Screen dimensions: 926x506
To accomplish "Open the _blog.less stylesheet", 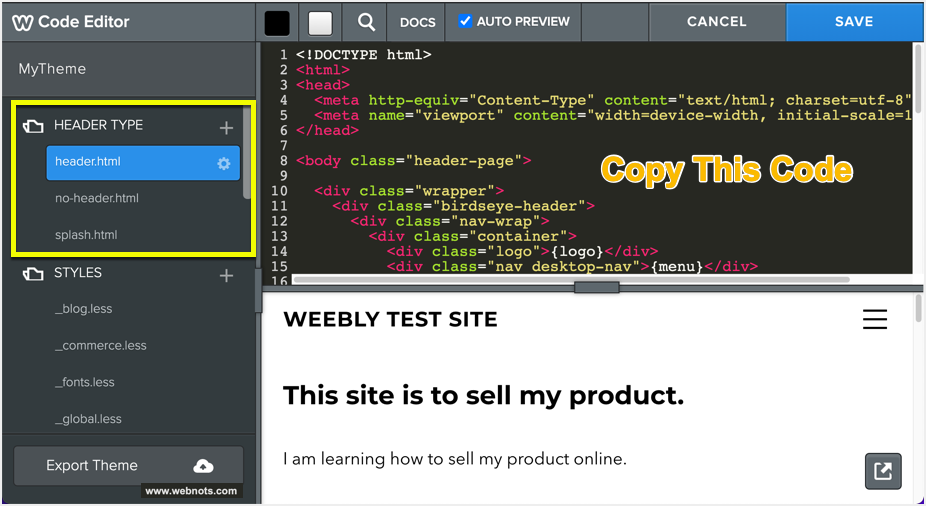I will (x=83, y=309).
